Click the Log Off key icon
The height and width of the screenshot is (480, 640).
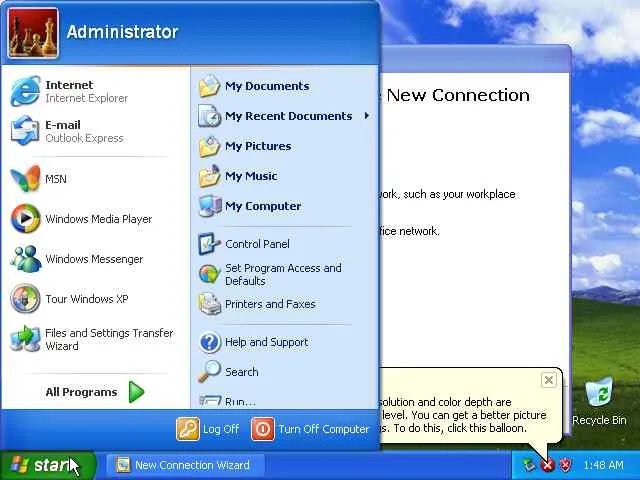(x=188, y=429)
